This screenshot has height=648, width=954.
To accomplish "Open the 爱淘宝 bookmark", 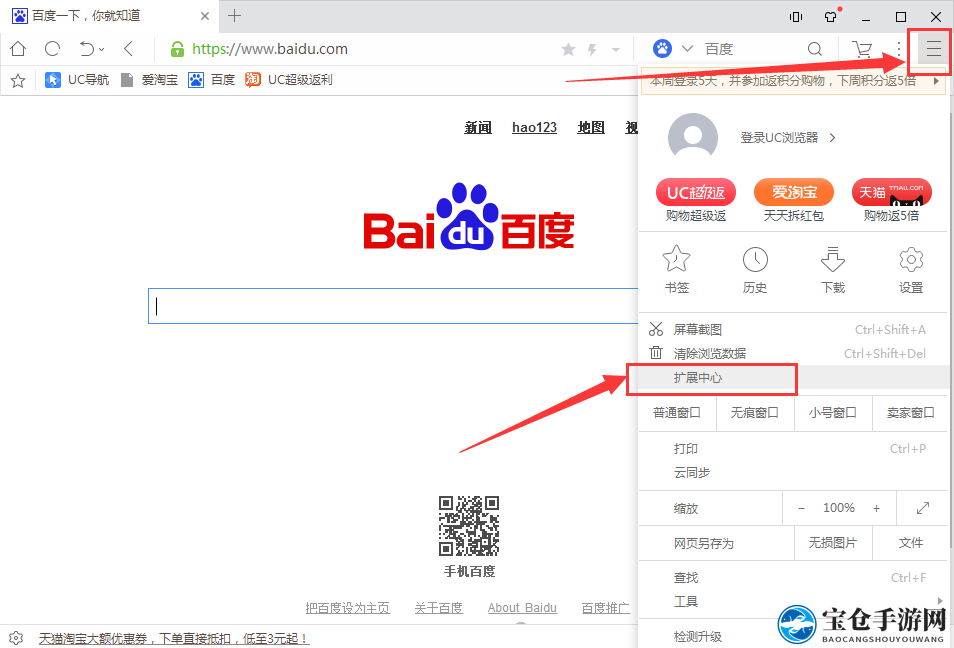I will (x=149, y=80).
